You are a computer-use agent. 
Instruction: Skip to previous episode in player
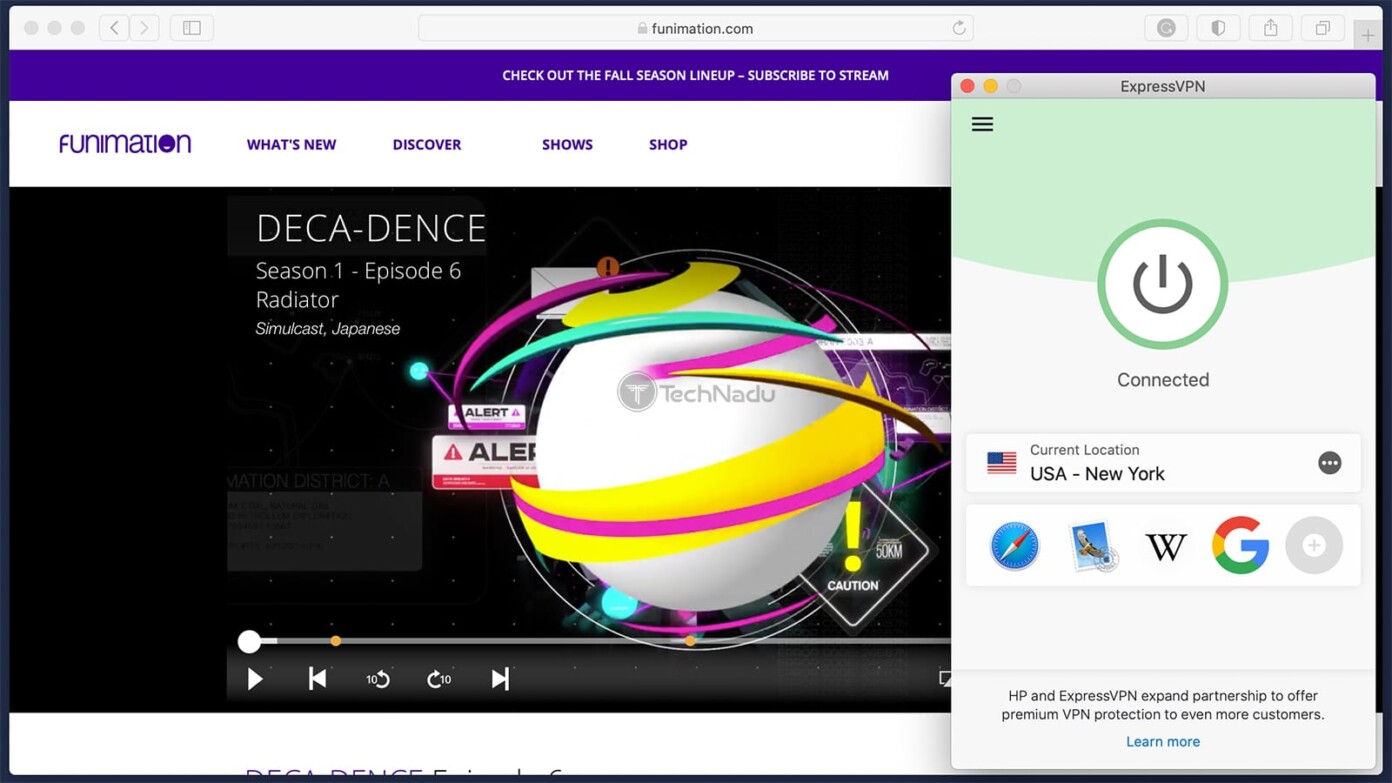pos(317,679)
